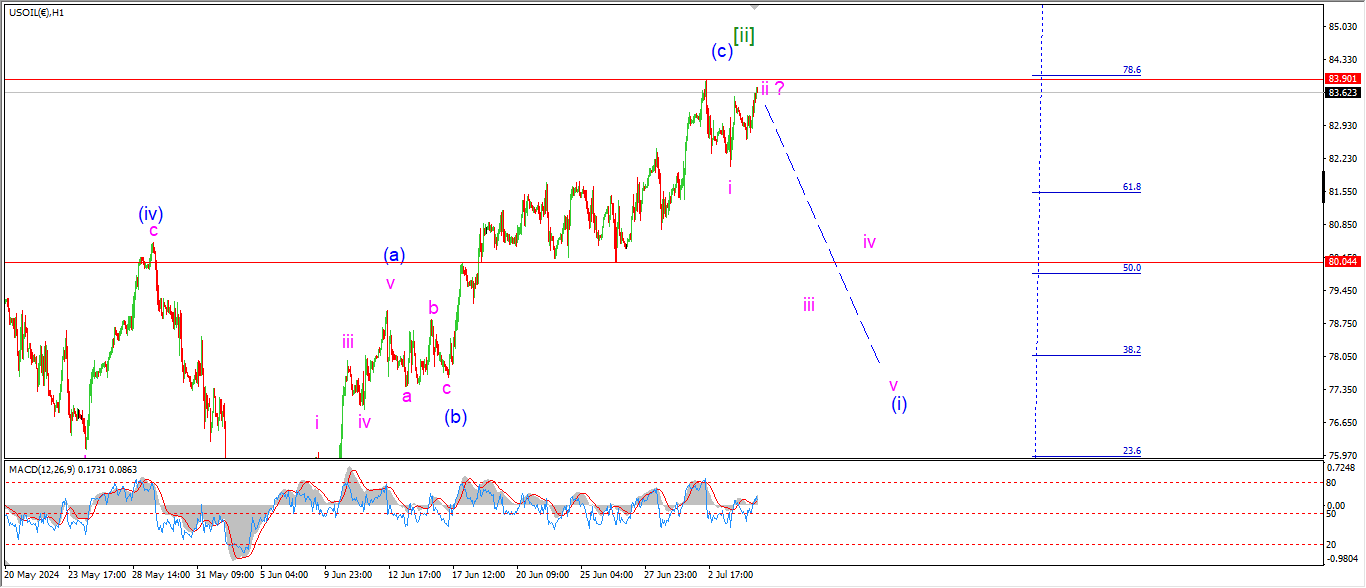Click the blue (a) wave label
The image size is (1366, 588).
pyautogui.click(x=394, y=255)
